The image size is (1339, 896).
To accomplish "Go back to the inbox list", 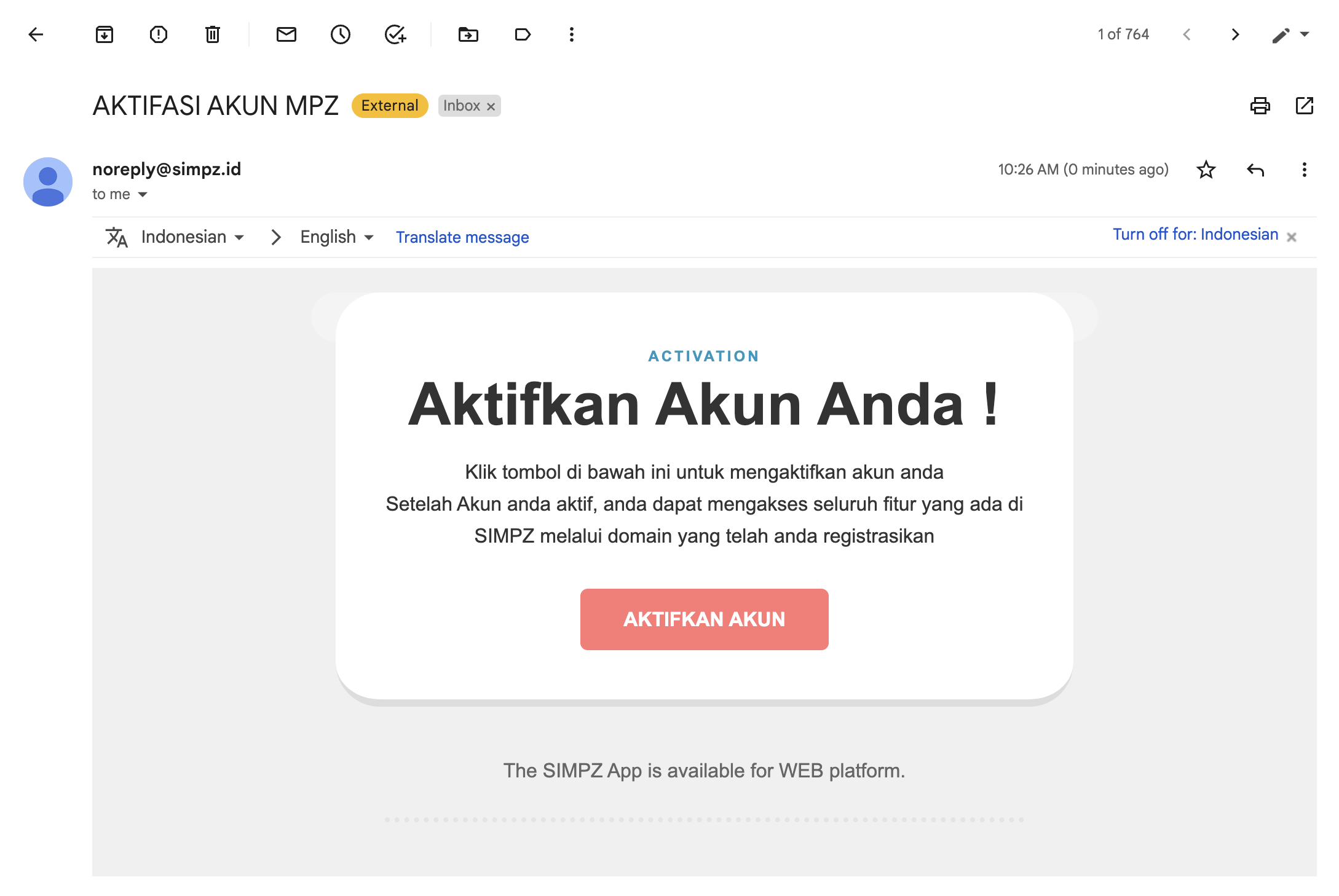I will [36, 34].
